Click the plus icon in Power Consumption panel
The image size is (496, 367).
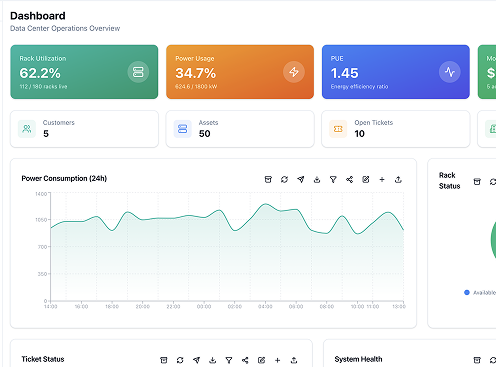click(382, 179)
